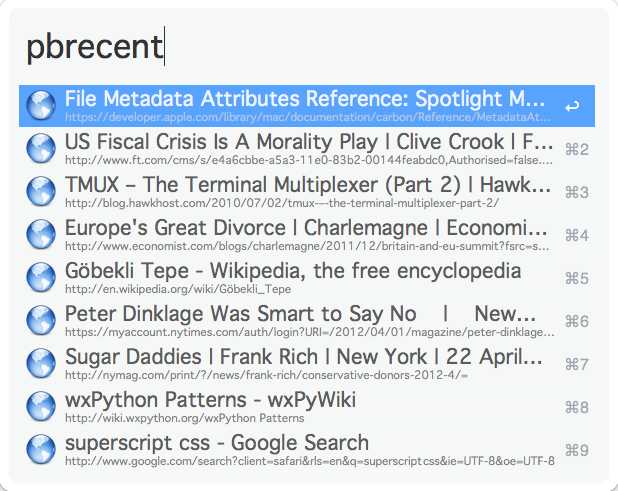The height and width of the screenshot is (491, 618).
Task: Open wxPython Patterns wxPyWiki result
Action: click(x=307, y=406)
